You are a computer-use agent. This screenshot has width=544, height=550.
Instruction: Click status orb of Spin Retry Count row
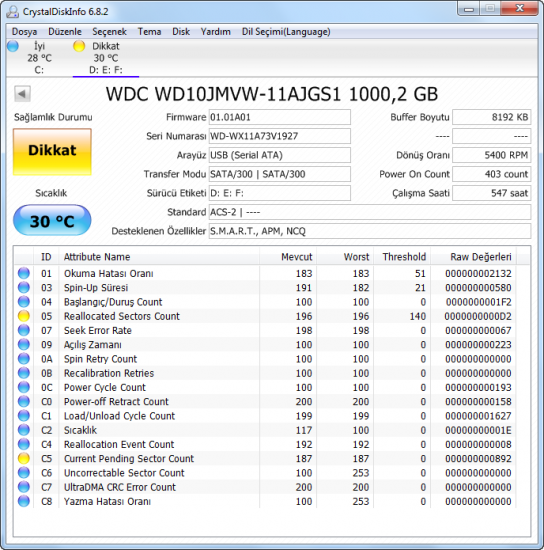click(x=24, y=359)
